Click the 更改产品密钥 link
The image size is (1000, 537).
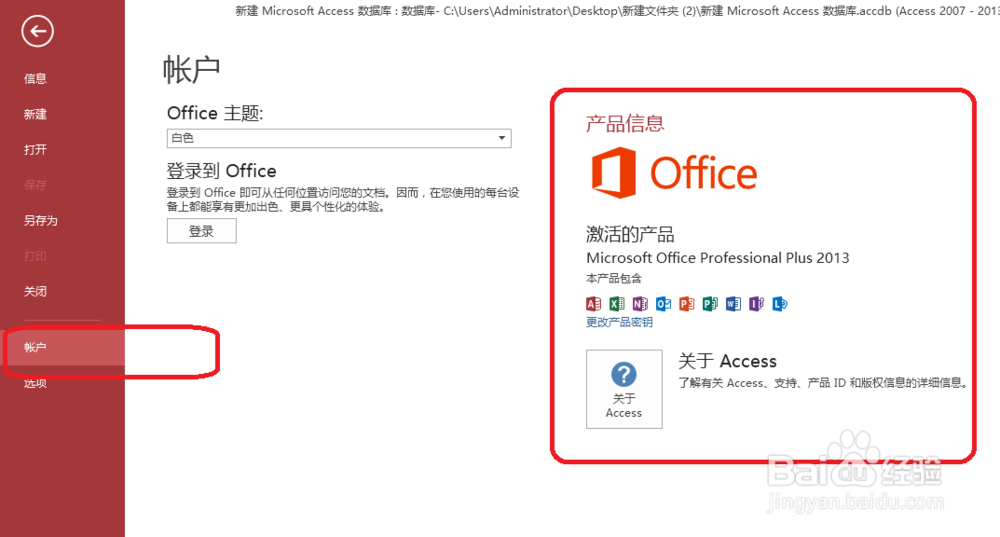tap(619, 322)
